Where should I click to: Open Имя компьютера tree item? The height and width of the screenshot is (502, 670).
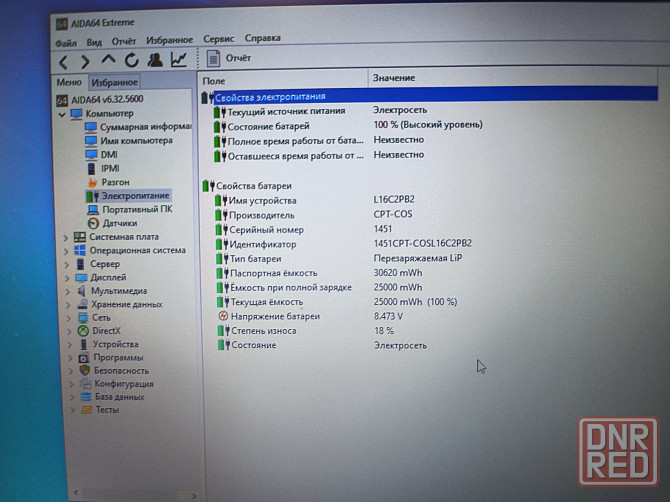tap(129, 141)
